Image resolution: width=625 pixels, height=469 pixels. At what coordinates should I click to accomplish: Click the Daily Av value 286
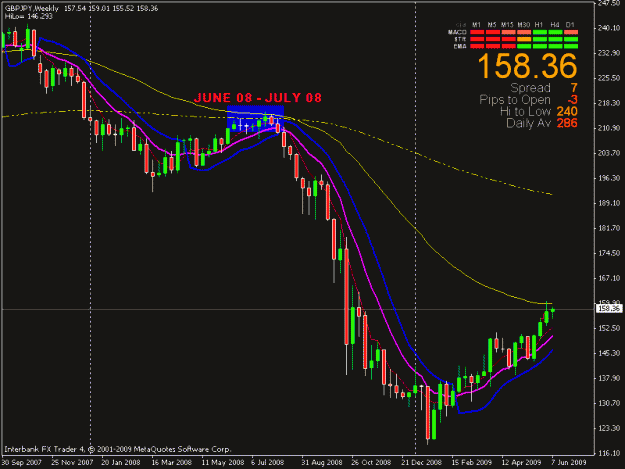[567, 123]
